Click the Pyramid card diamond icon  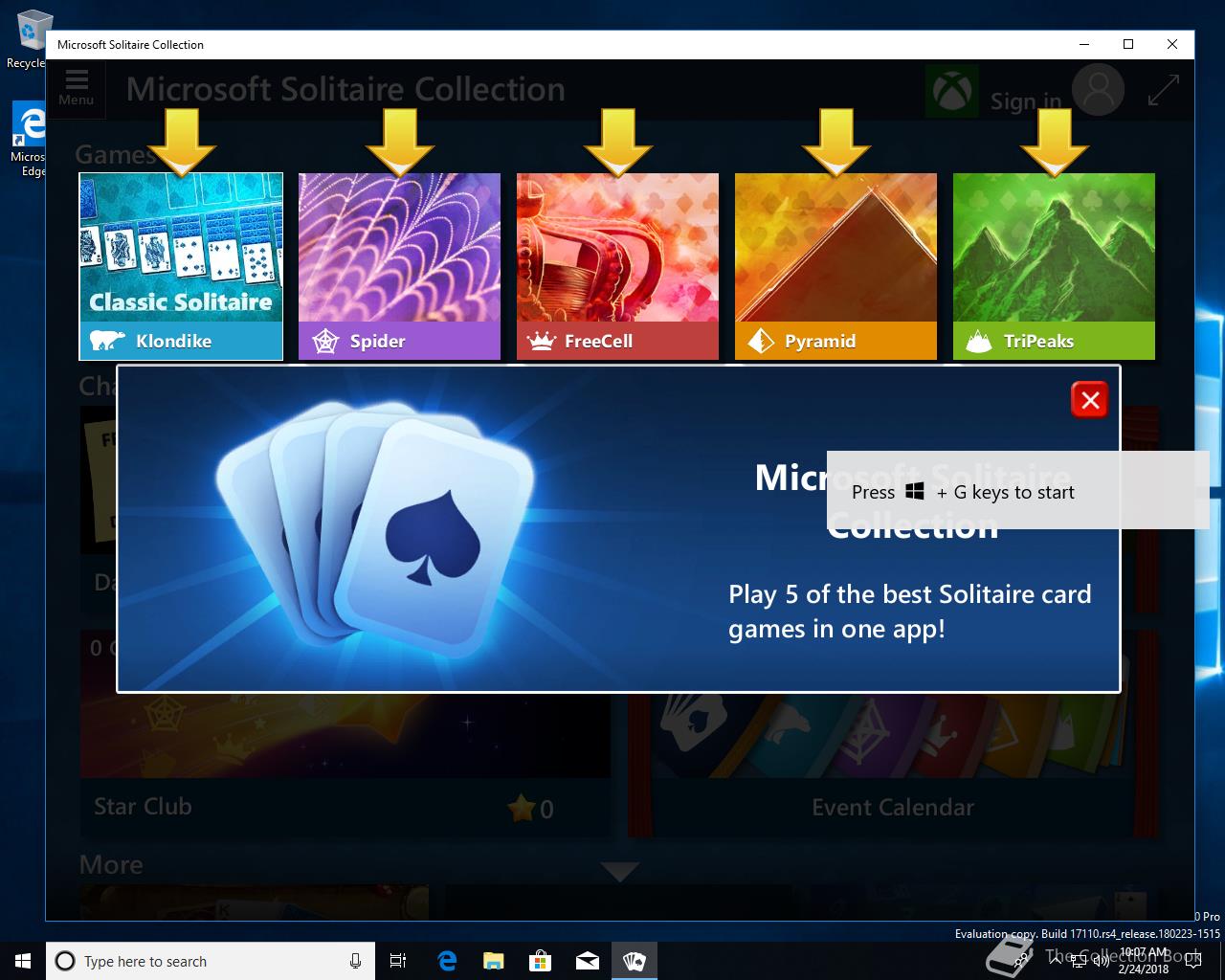[761, 341]
